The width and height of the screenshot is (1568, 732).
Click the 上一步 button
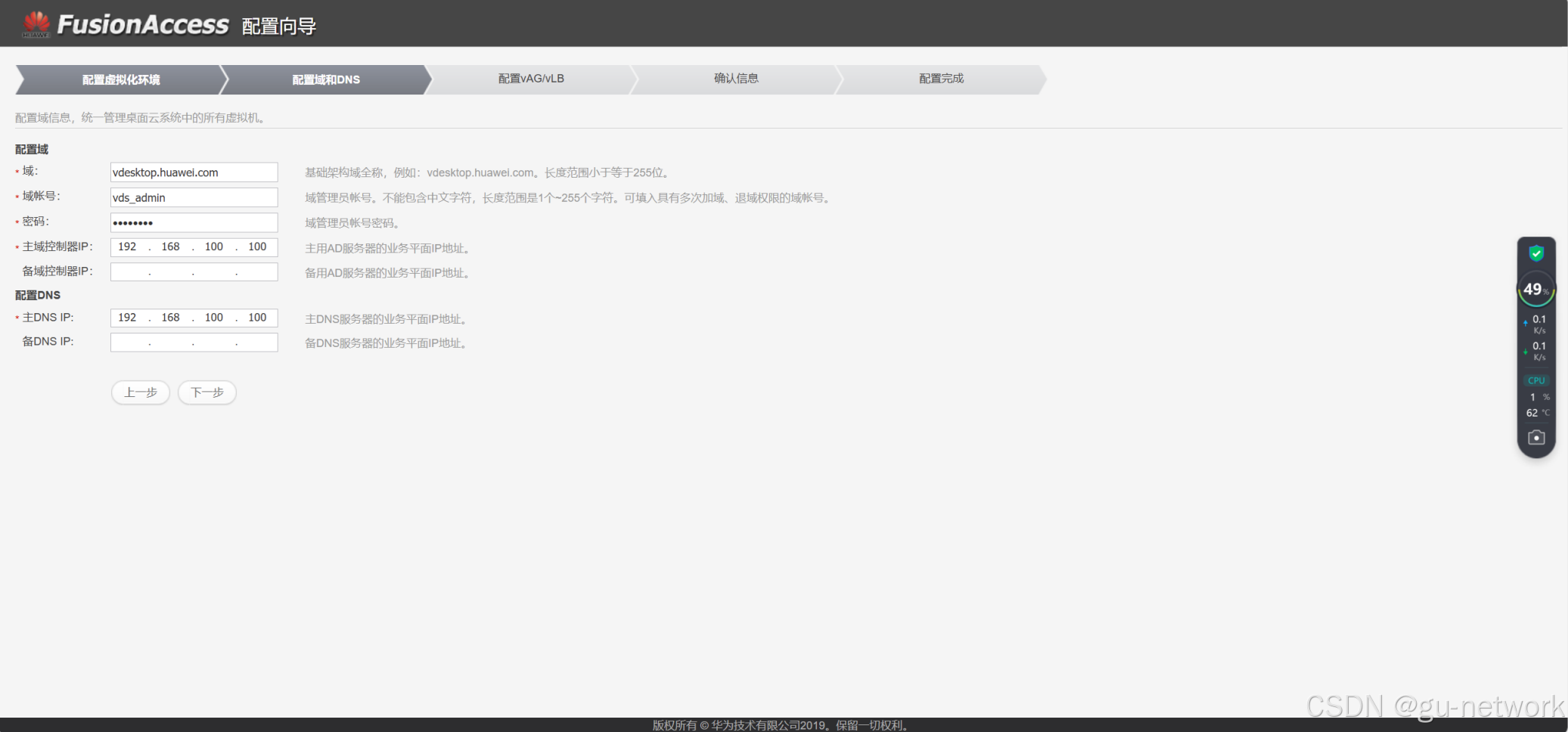click(141, 392)
